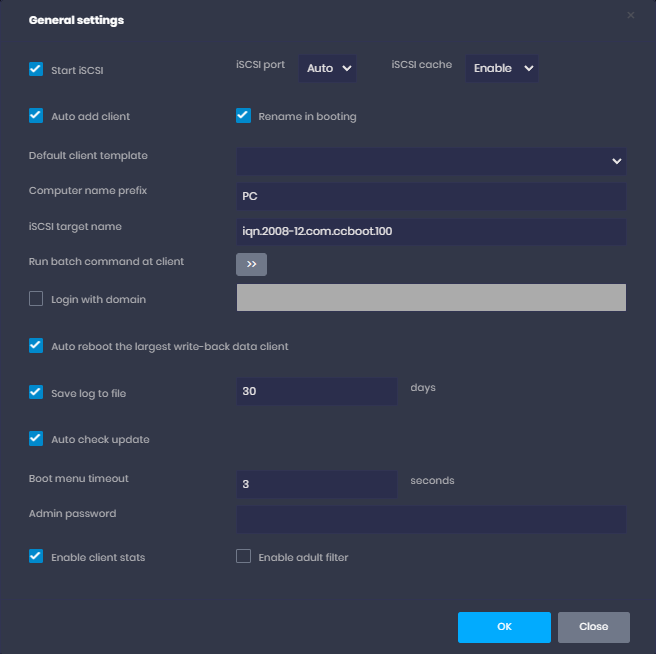
Task: Uncheck Save log to file
Action: pos(36,393)
